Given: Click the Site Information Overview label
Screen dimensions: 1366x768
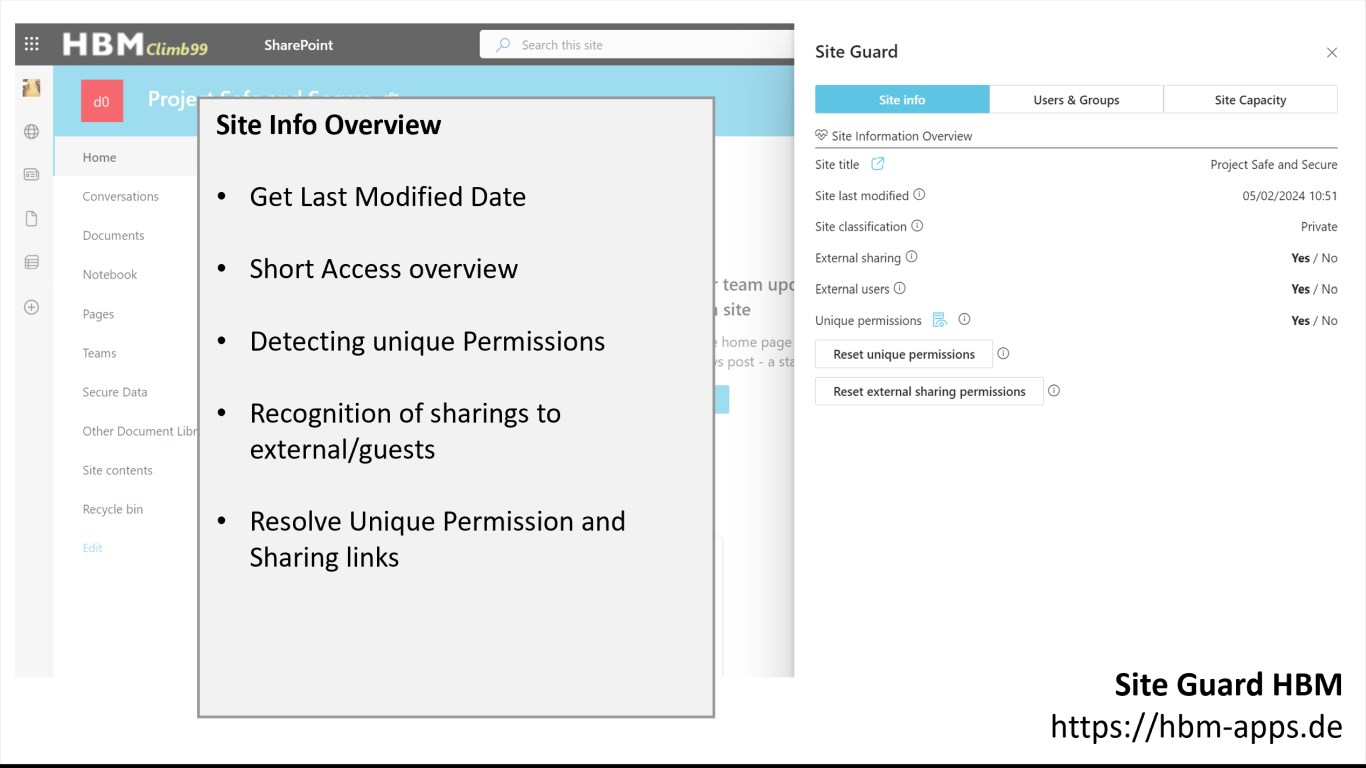Looking at the screenshot, I should (902, 136).
